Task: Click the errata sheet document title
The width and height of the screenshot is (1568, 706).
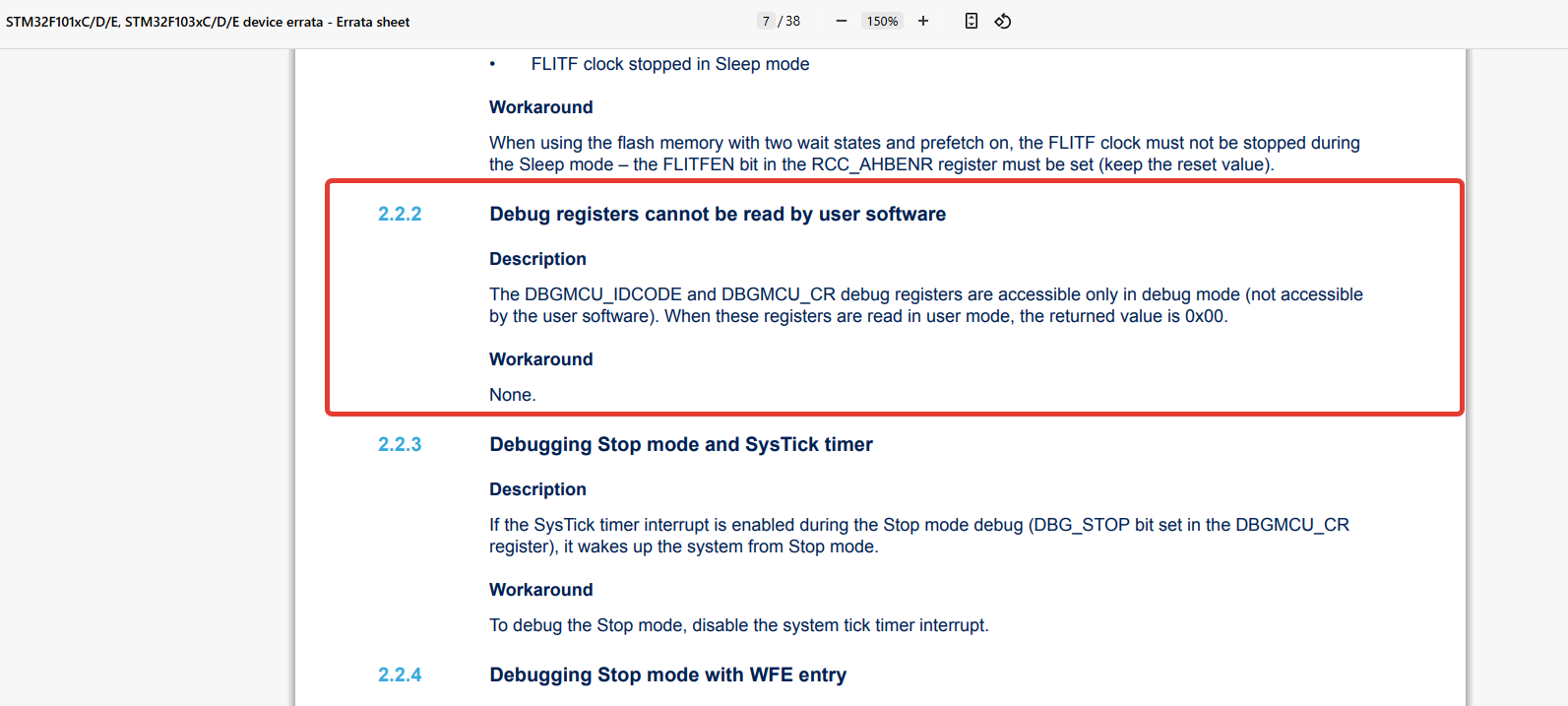Action: (x=208, y=22)
